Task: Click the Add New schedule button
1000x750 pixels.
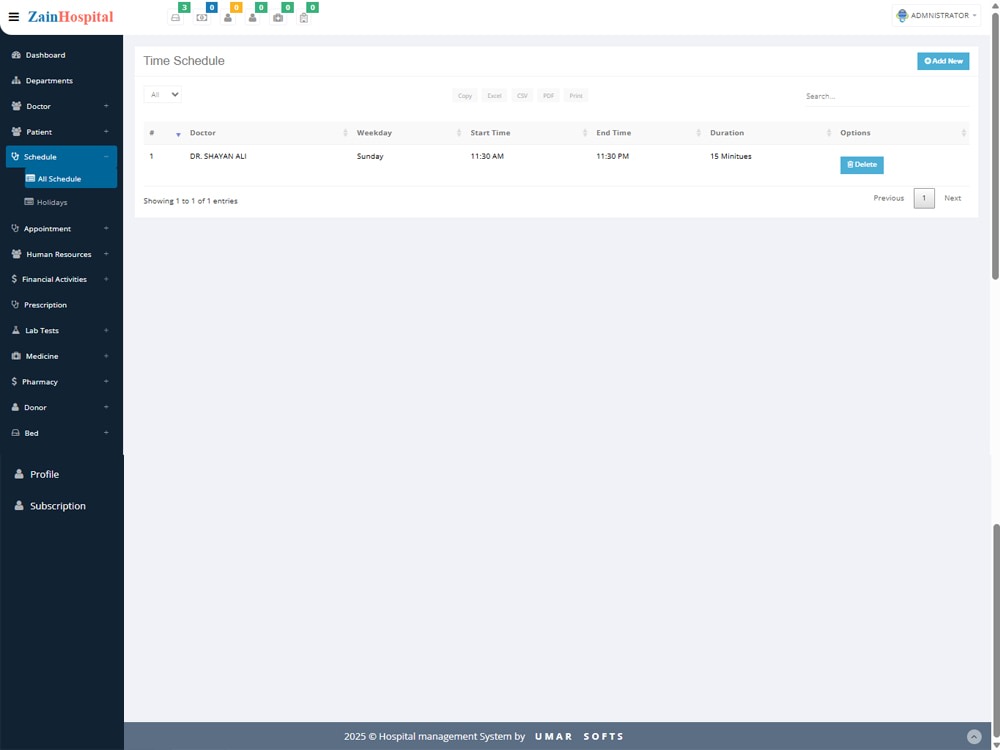Action: (943, 61)
